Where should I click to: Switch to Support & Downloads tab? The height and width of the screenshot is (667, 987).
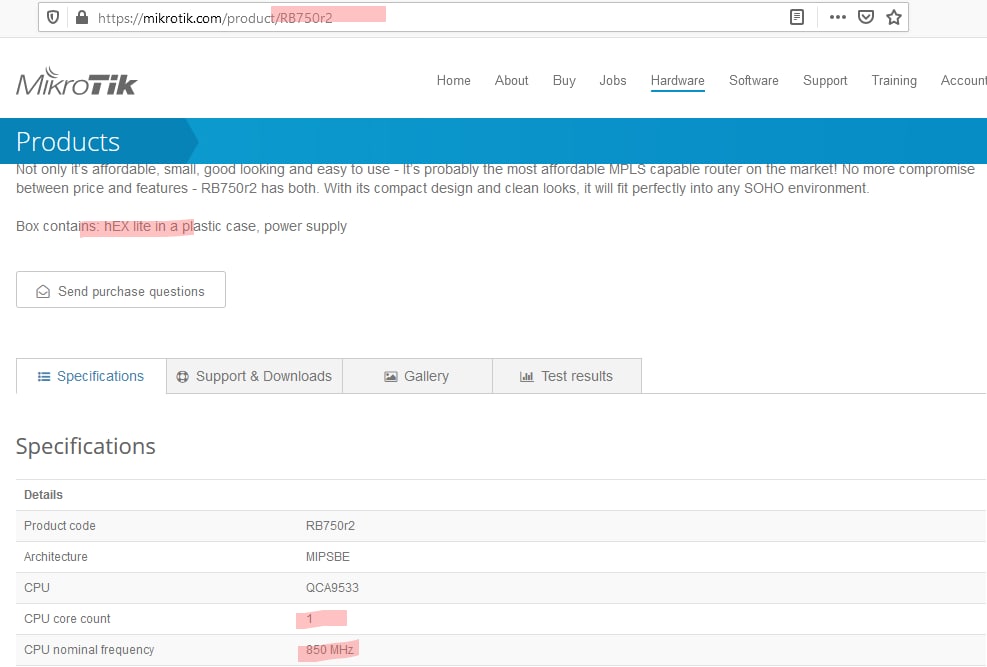point(254,376)
